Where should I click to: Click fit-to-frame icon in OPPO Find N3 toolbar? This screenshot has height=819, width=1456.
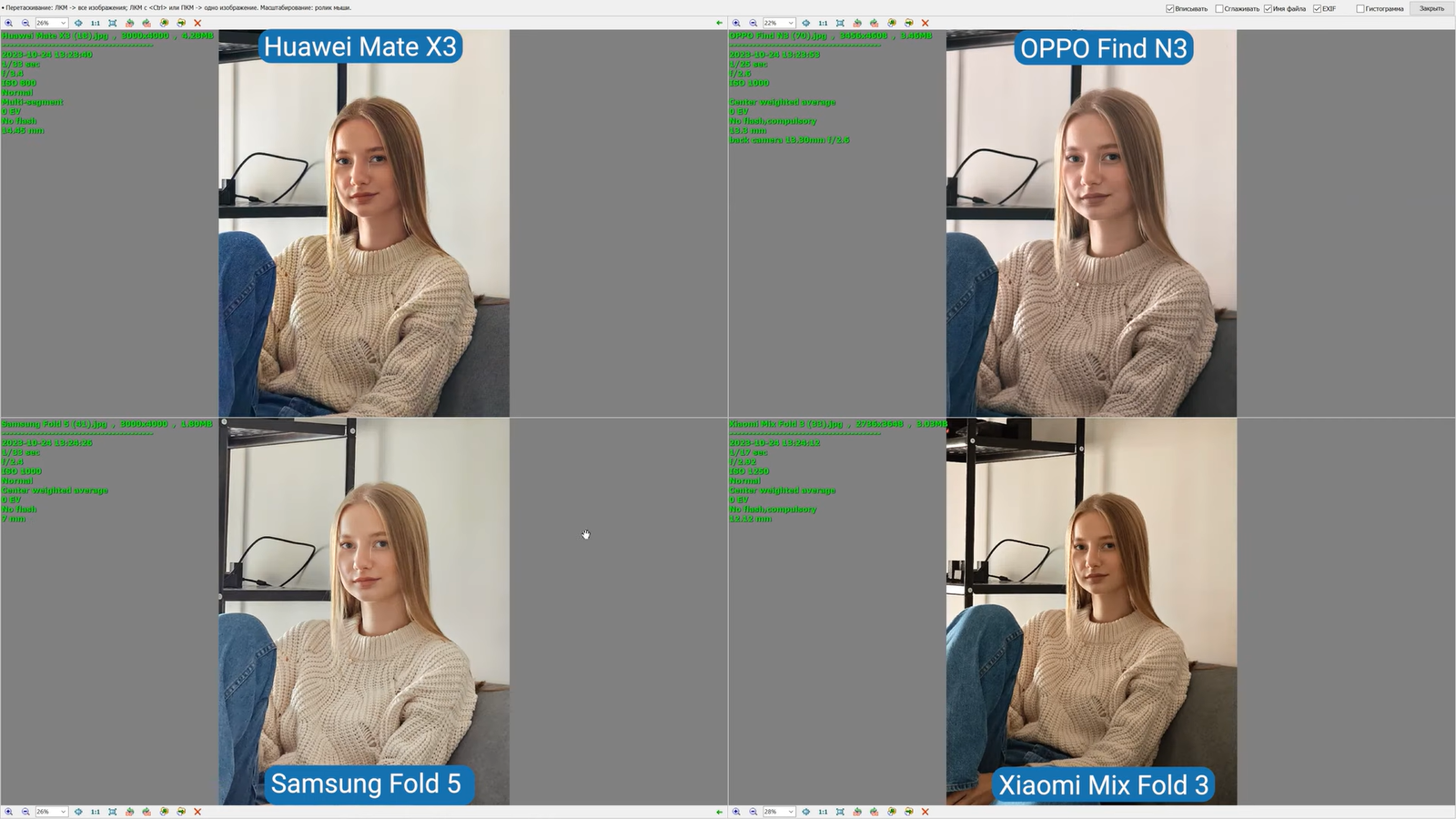(x=840, y=23)
